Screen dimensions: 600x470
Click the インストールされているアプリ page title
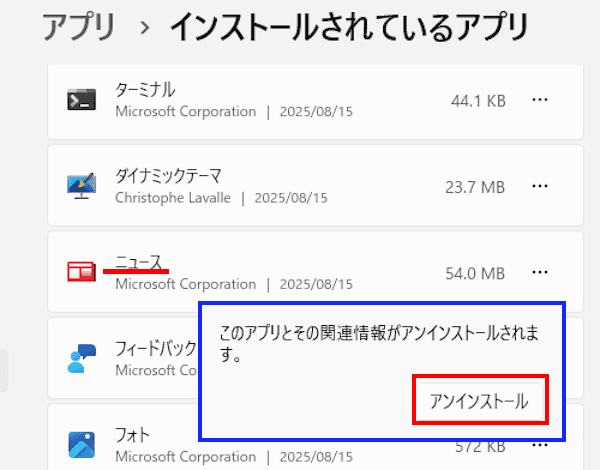click(x=349, y=27)
